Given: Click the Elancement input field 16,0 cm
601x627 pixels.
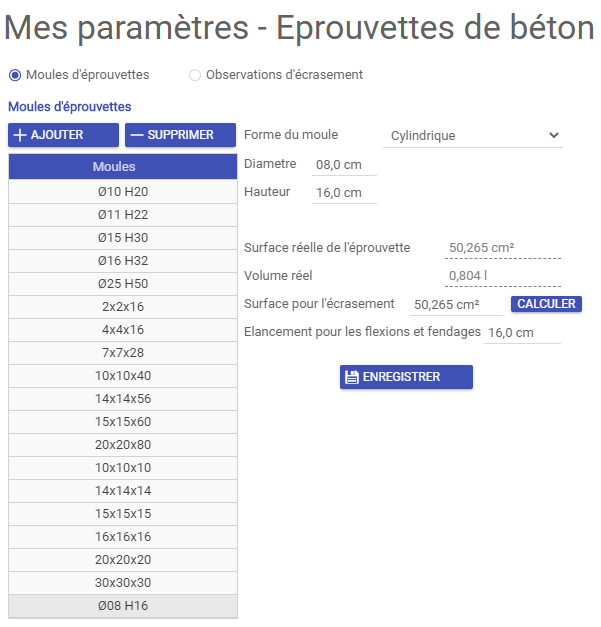Looking at the screenshot, I should (522, 332).
